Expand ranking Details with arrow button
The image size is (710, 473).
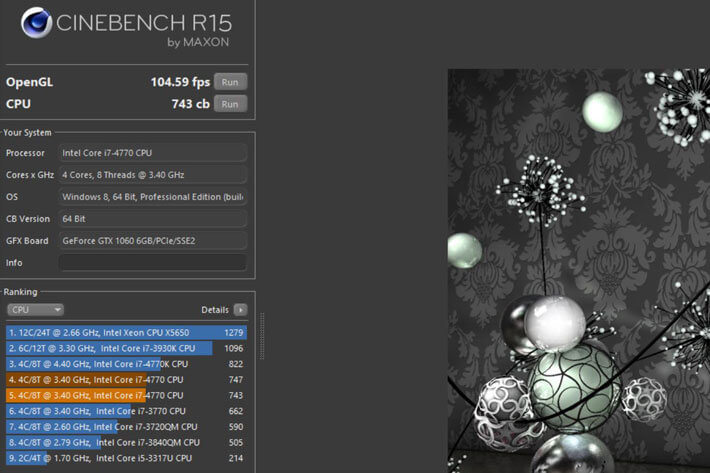pyautogui.click(x=240, y=310)
